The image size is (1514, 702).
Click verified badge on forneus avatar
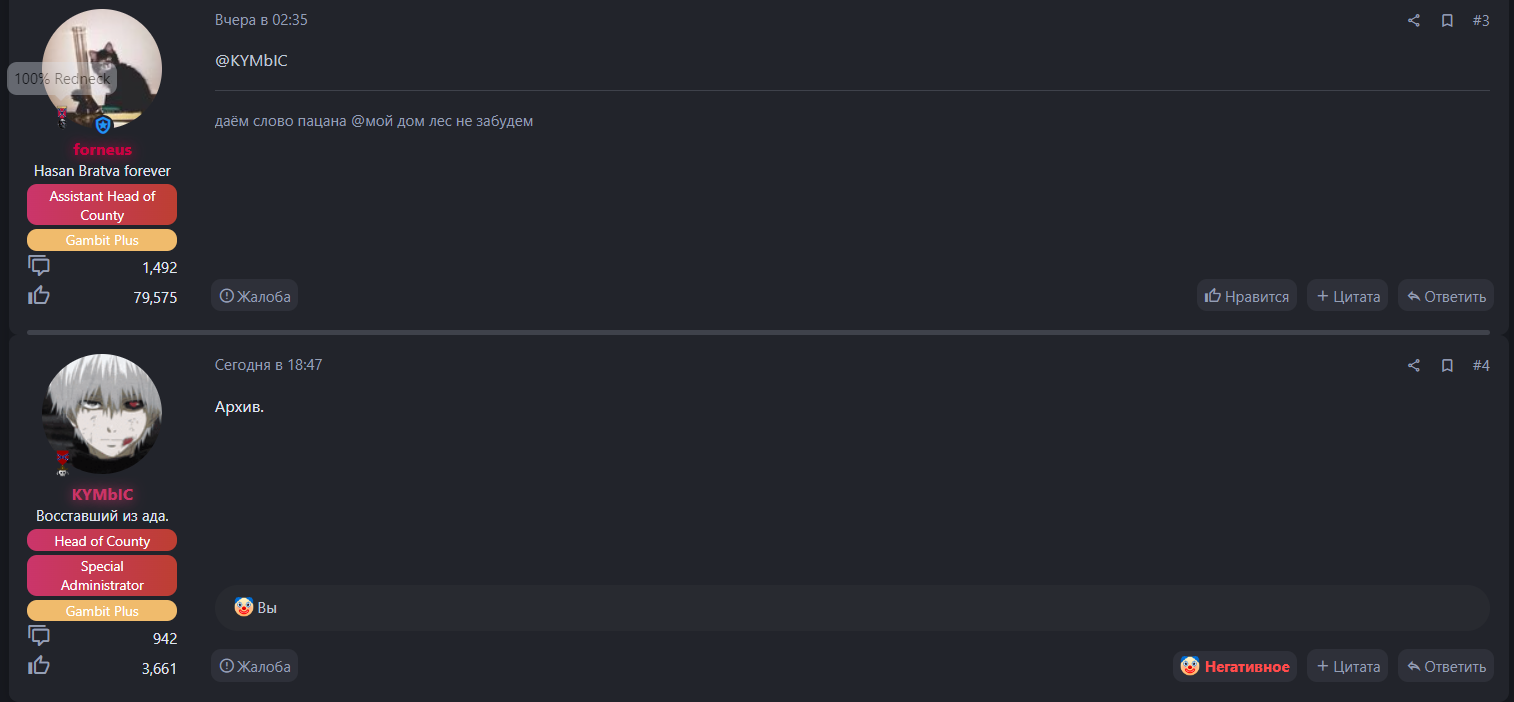point(103,126)
